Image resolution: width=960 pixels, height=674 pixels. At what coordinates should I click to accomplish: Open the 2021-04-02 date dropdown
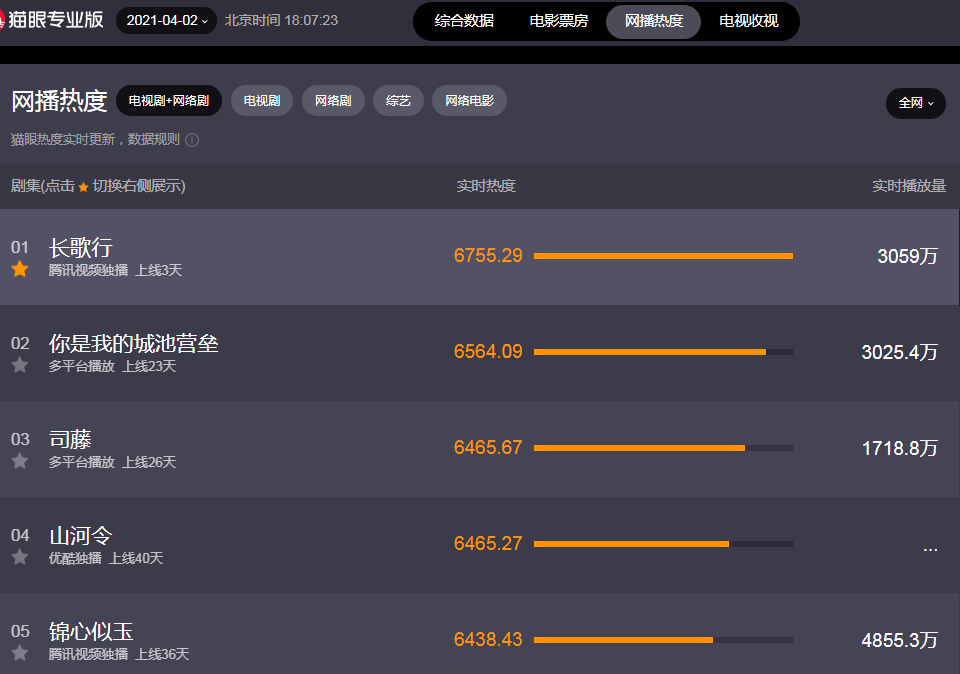click(x=167, y=20)
